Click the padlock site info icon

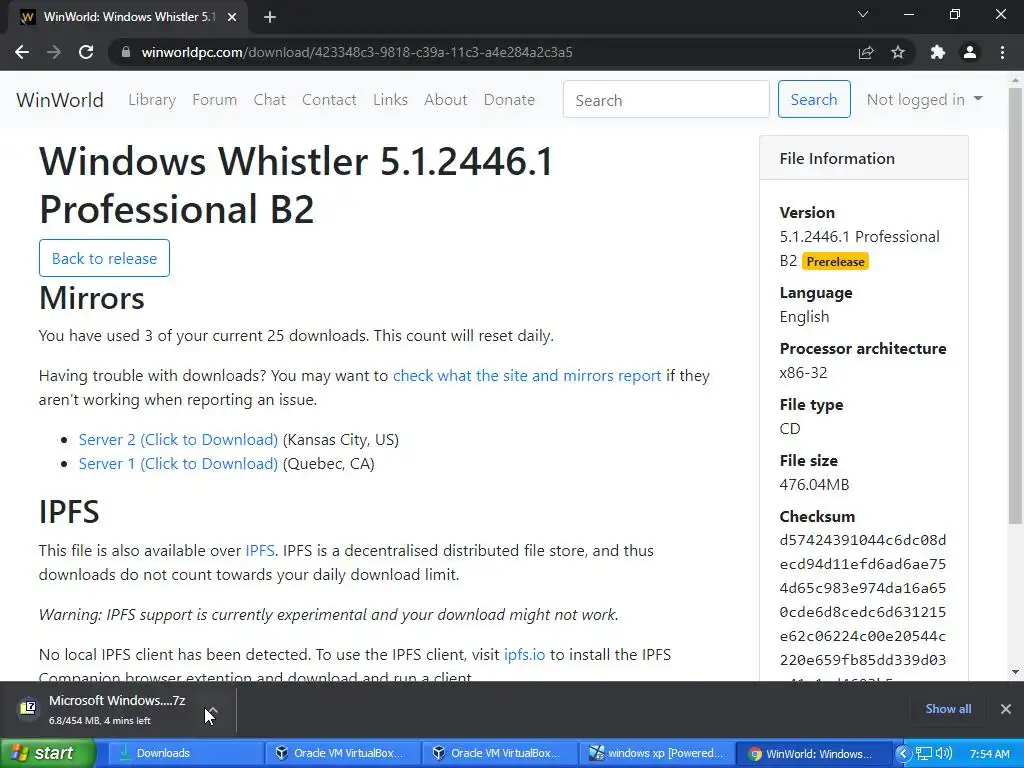tap(126, 52)
